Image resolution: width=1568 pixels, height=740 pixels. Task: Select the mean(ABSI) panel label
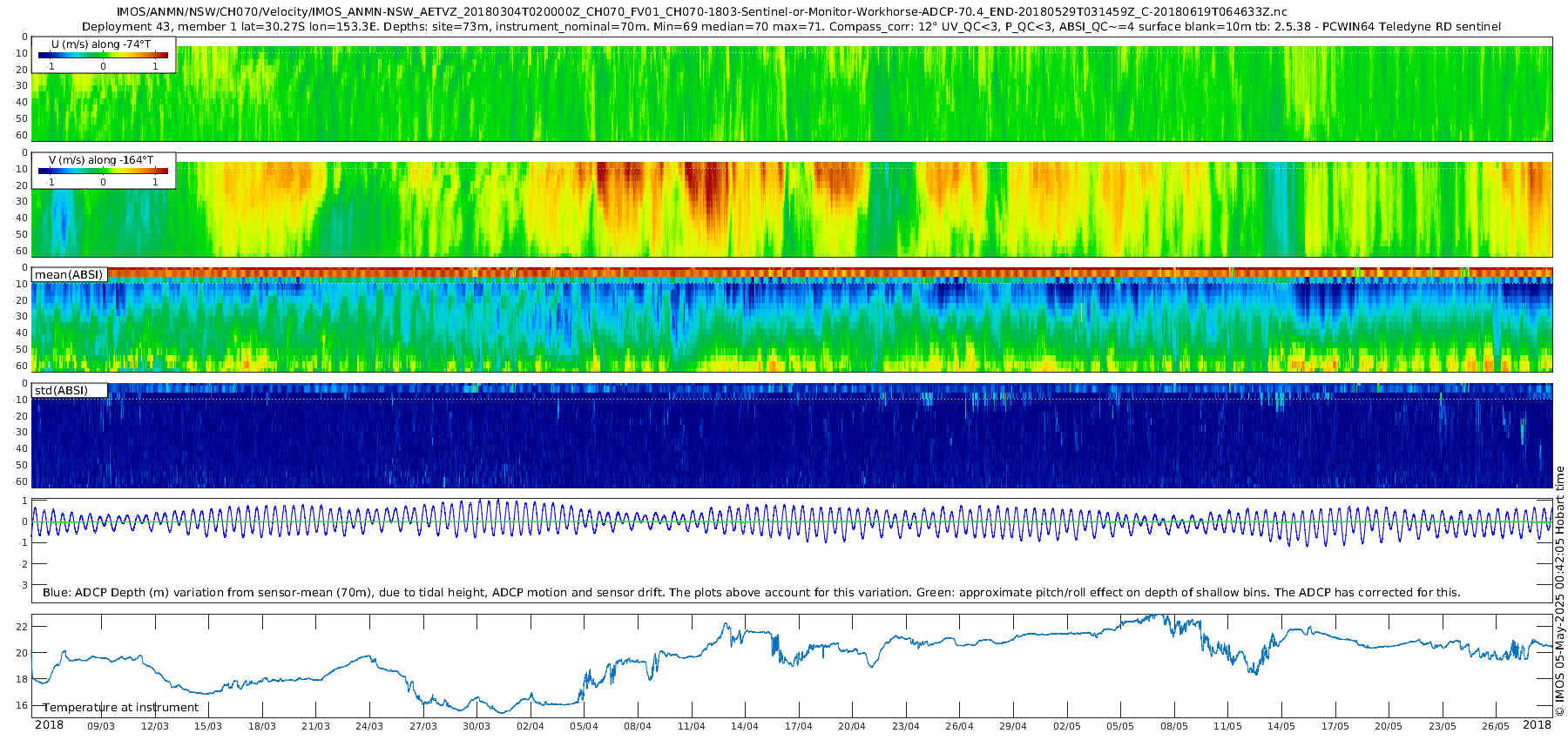coord(69,274)
